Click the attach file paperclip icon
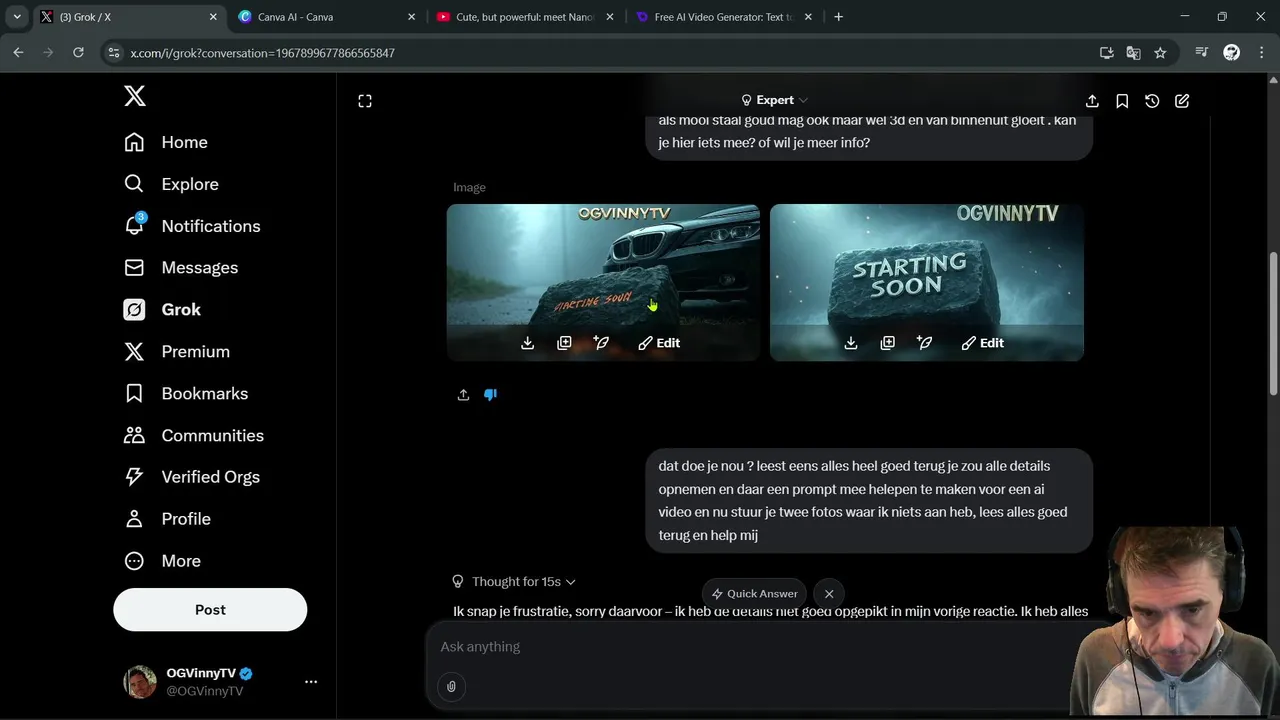The width and height of the screenshot is (1280, 720). (451, 686)
